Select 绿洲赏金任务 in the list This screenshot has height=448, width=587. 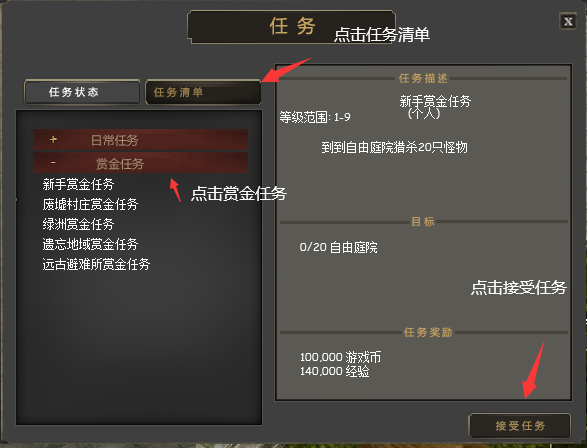78,224
